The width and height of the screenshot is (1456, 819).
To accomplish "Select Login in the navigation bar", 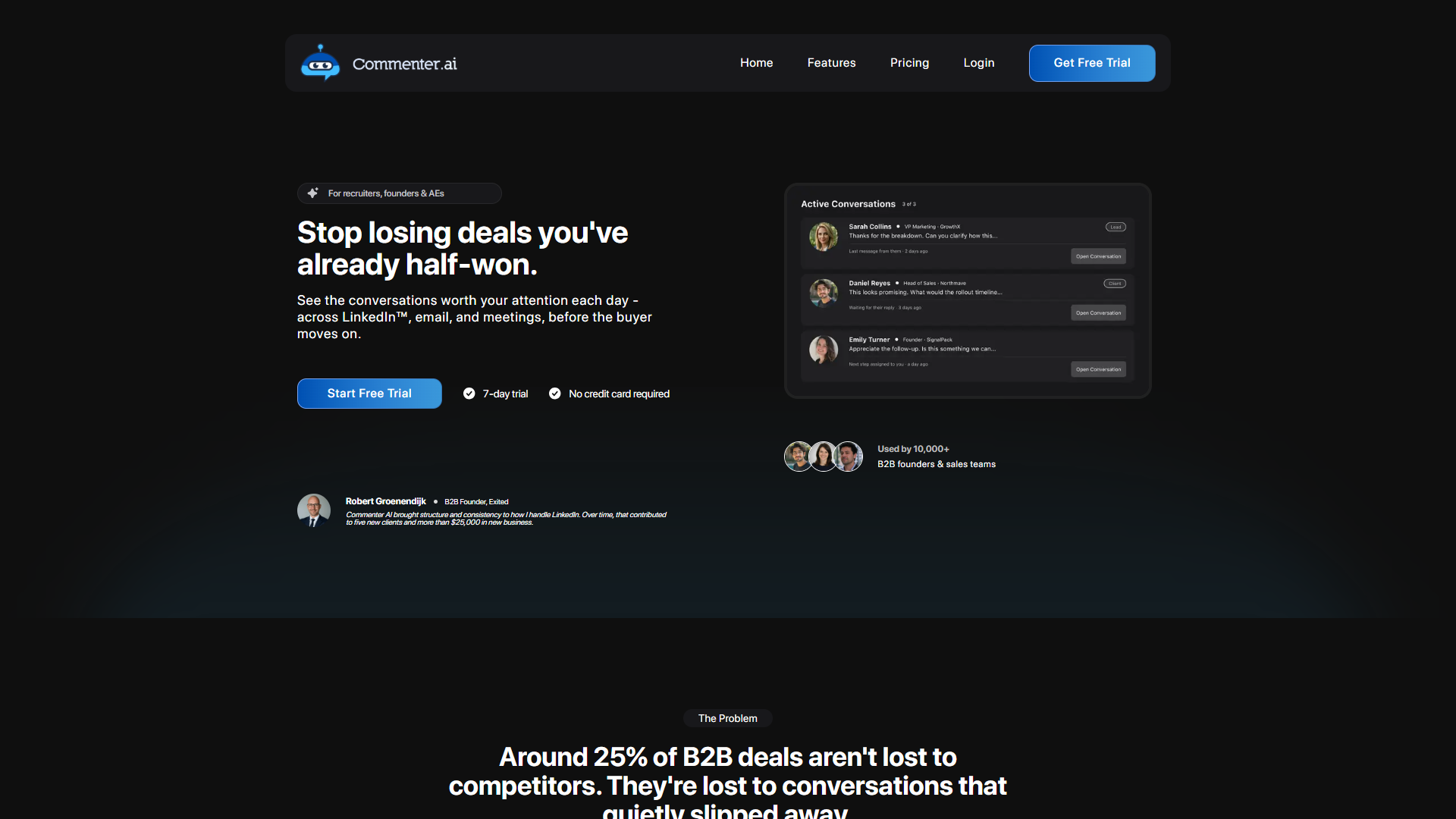I will (x=978, y=63).
